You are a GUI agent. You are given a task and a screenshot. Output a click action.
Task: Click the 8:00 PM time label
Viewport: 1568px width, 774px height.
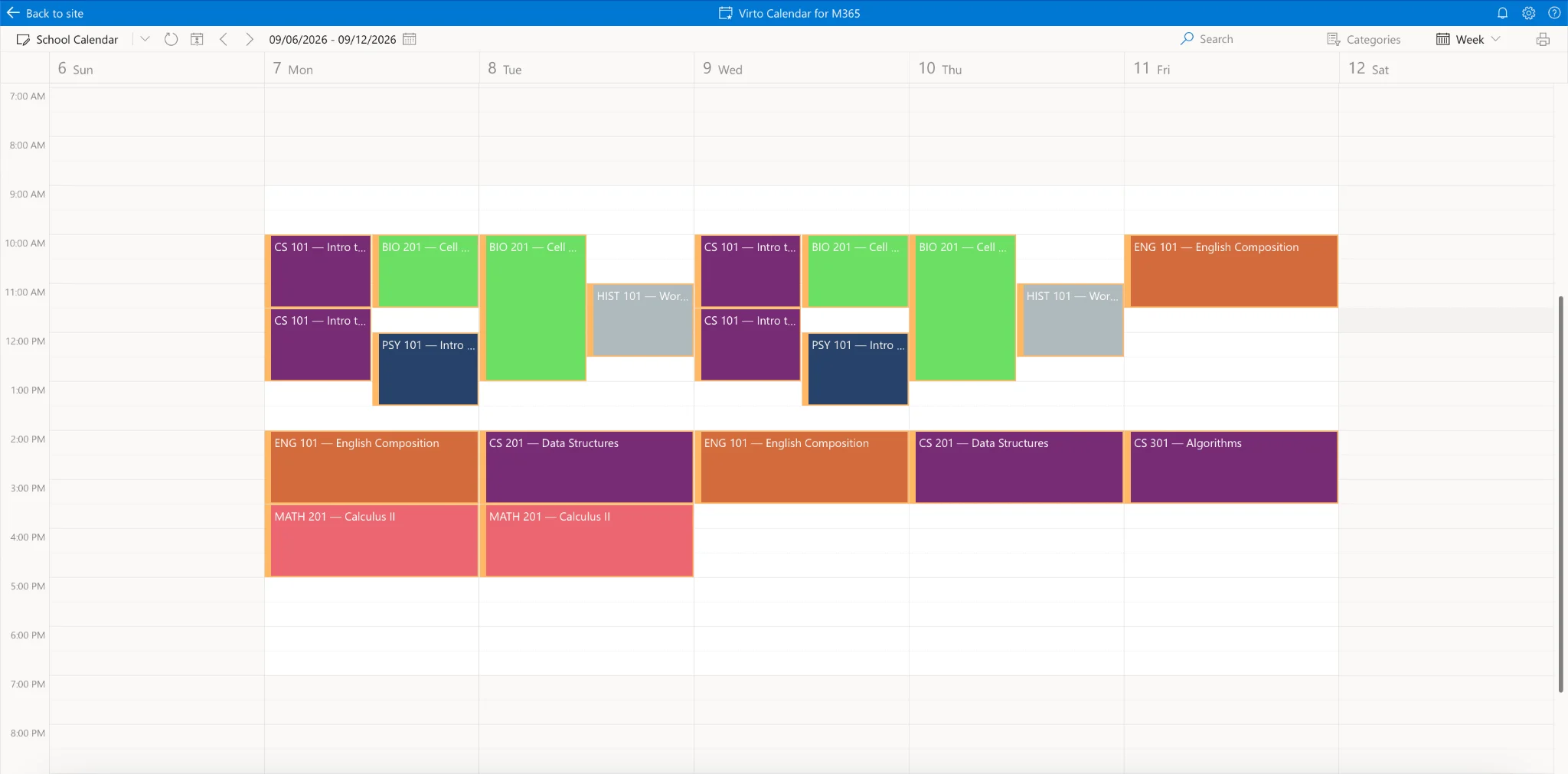(28, 733)
